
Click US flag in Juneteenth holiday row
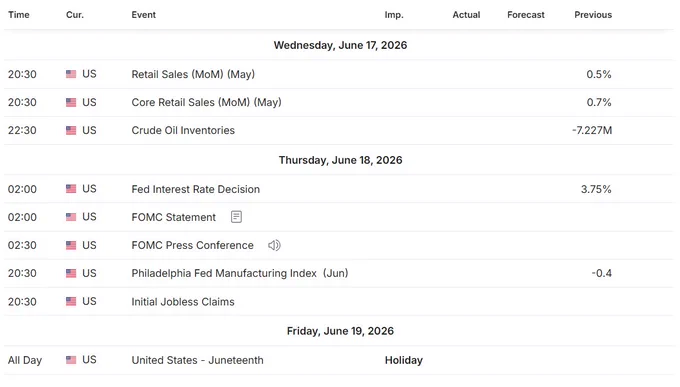(x=71, y=360)
